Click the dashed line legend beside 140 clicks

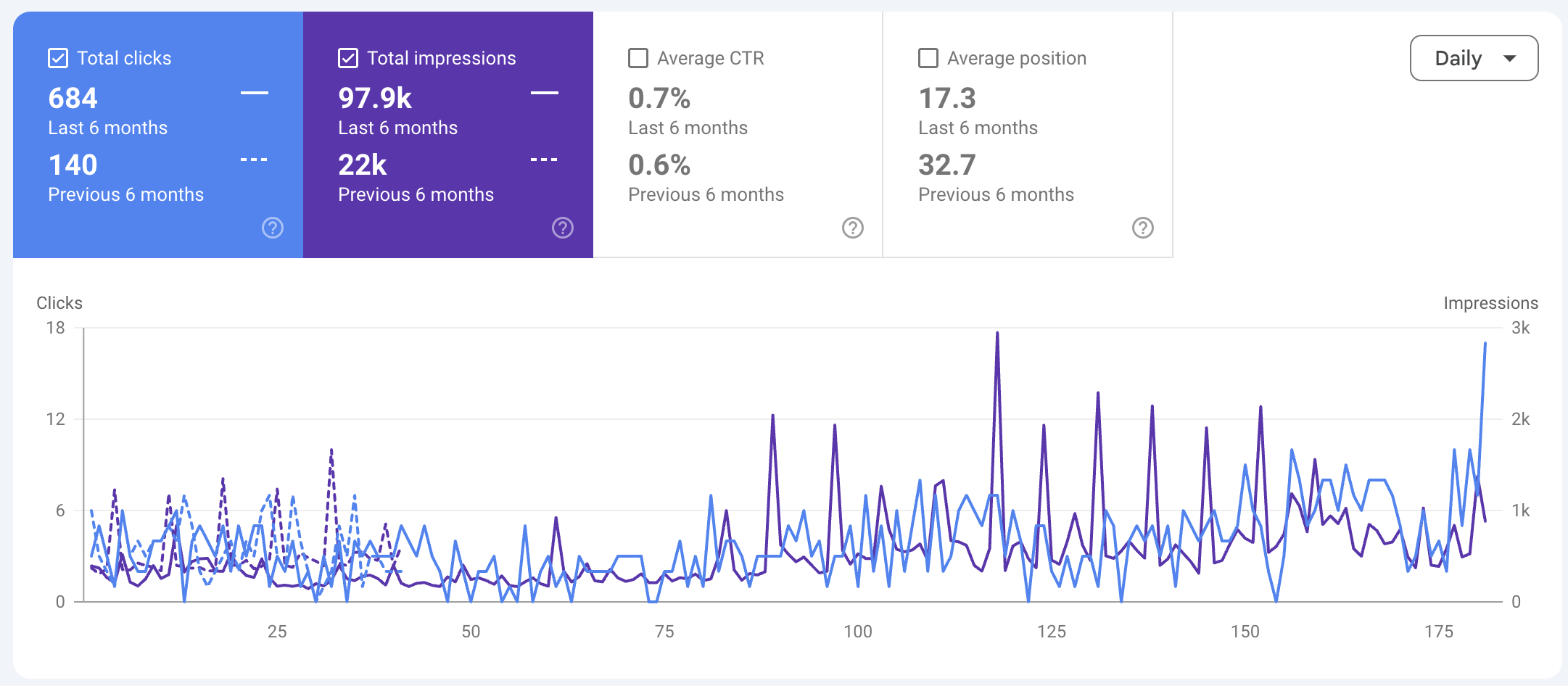coord(255,160)
